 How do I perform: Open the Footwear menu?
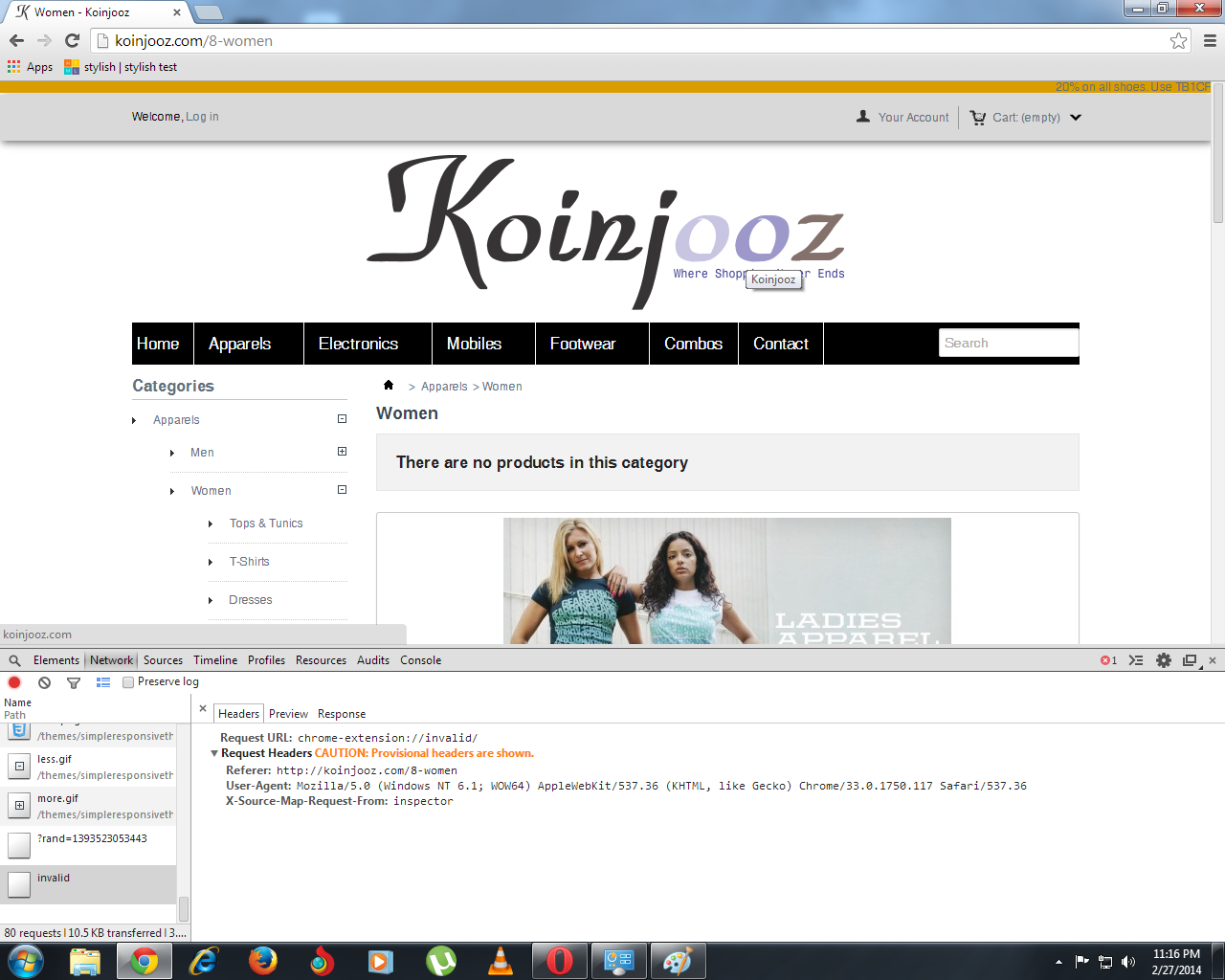(x=583, y=344)
